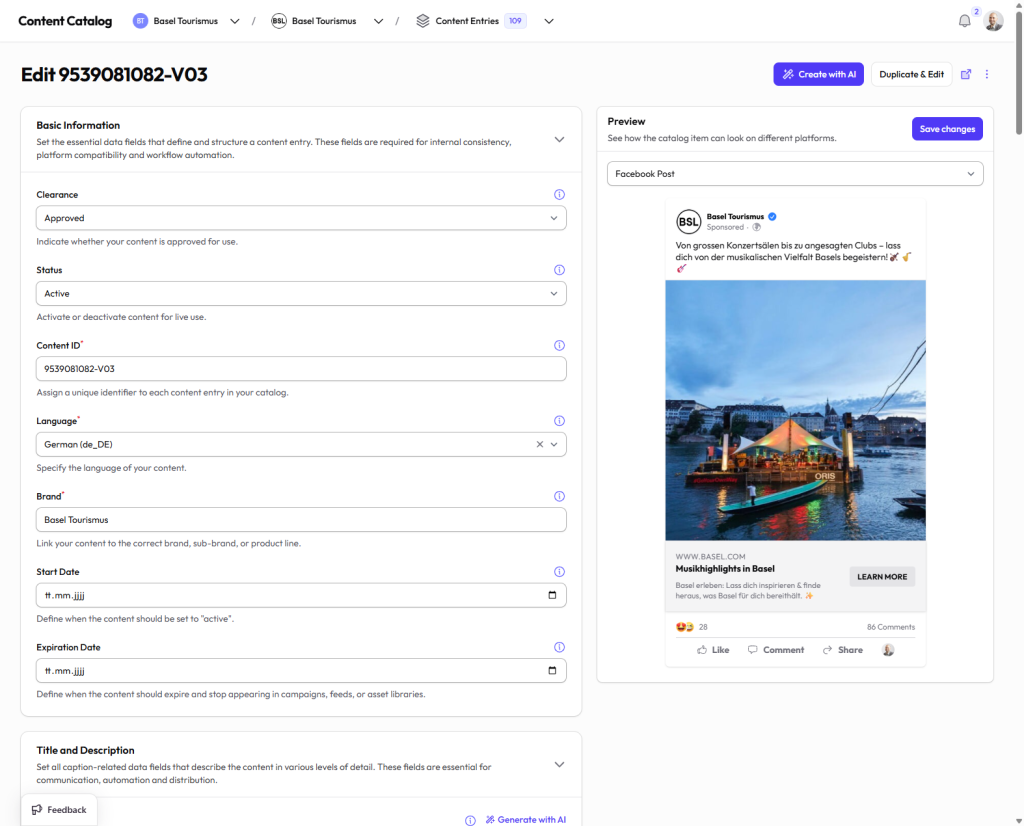Viewport: 1024px width, 826px height.
Task: Show info for the Clearance field
Action: pos(559,195)
